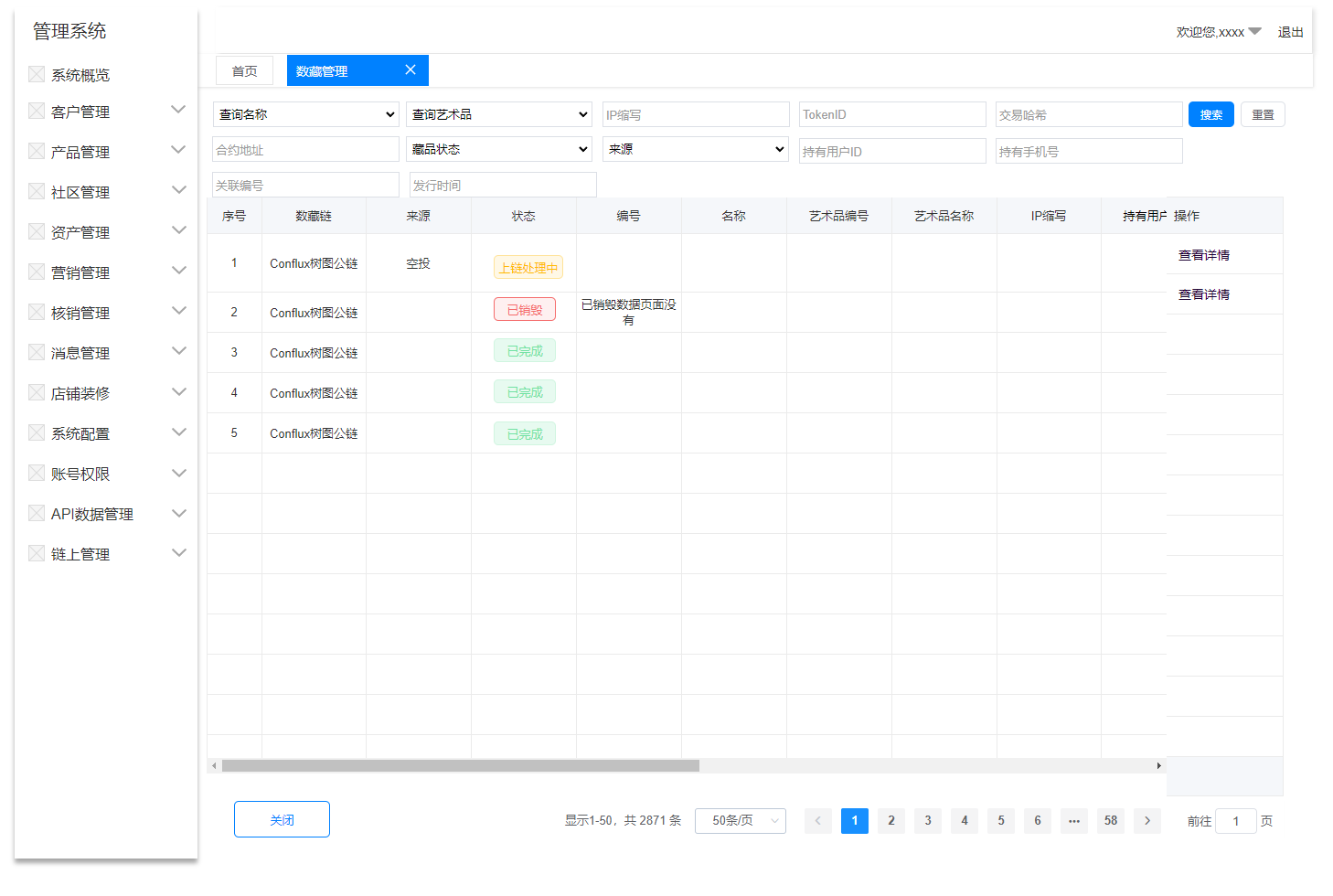Screen dimensions: 1333x896
Task: Click the 系统配置 sidebar icon
Action: pyautogui.click(x=37, y=432)
